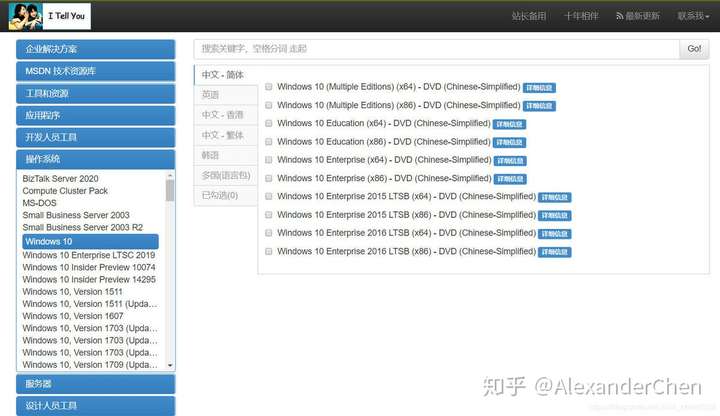Open details badge for Windows 10 Multiple Editions x64
720x416 pixels.
coord(539,88)
